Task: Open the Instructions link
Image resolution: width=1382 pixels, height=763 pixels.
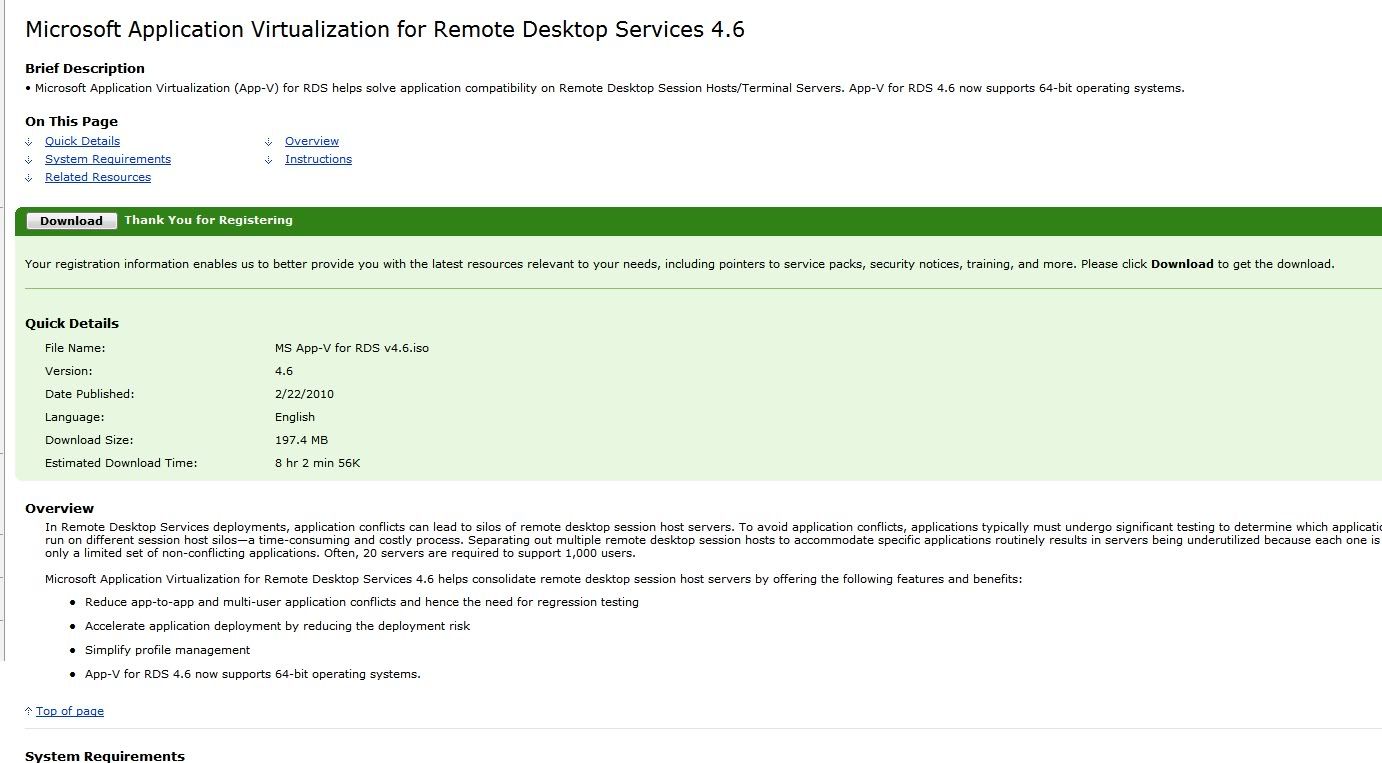Action: point(318,159)
